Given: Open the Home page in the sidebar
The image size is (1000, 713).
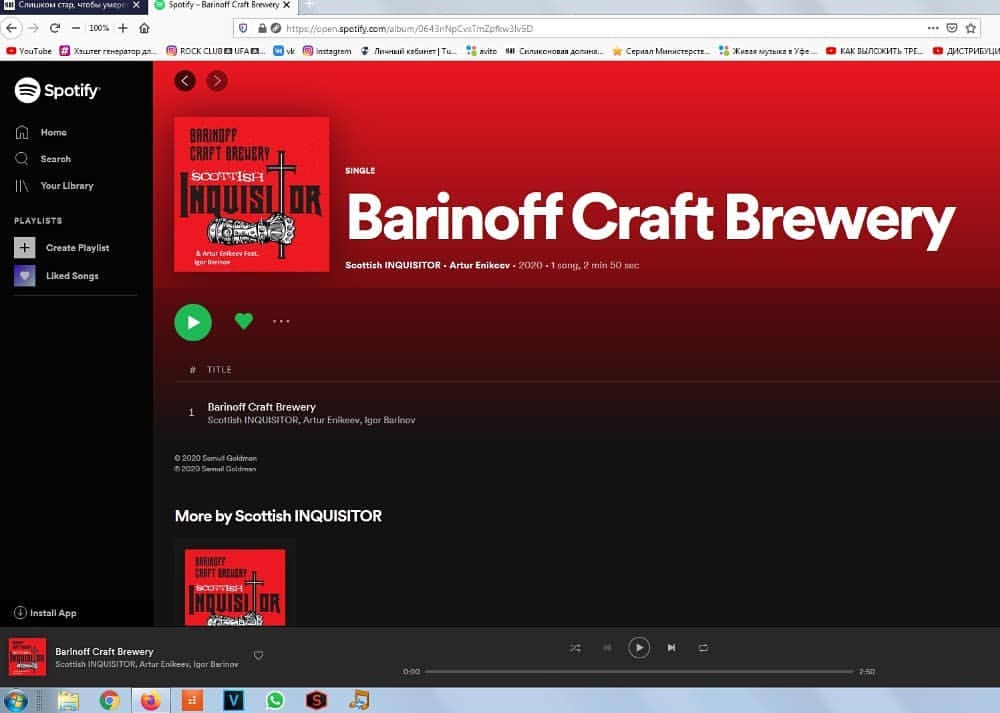Looking at the screenshot, I should pyautogui.click(x=41, y=132).
